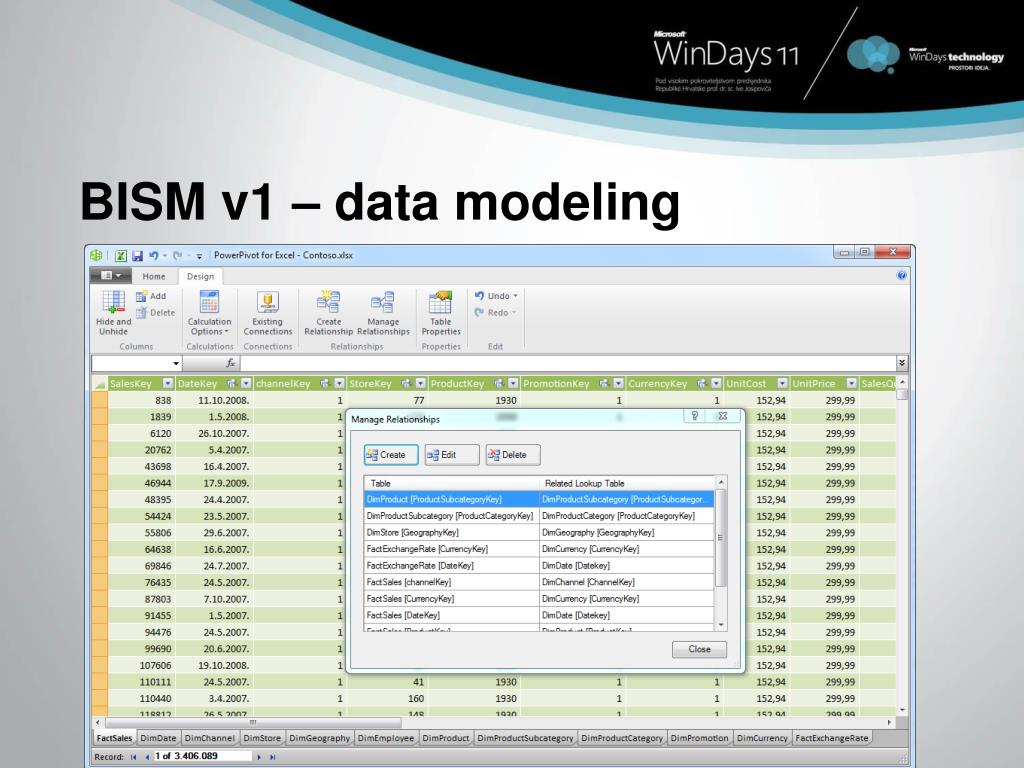The height and width of the screenshot is (768, 1024).
Task: Click the dialog help question mark
Action: point(695,416)
